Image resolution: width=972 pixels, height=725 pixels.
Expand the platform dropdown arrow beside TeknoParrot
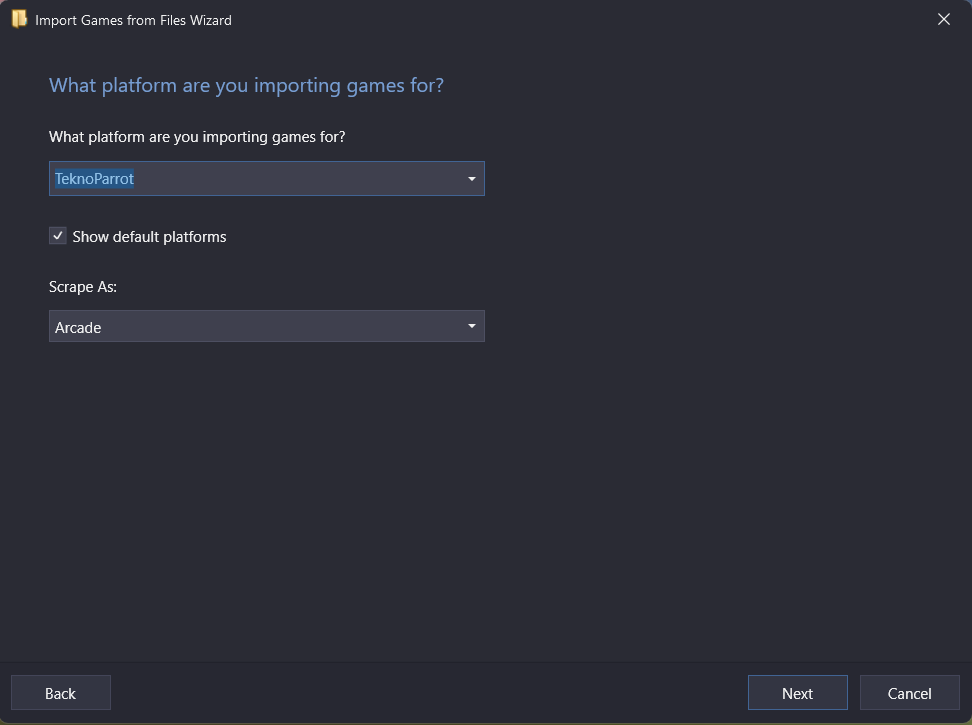[472, 178]
